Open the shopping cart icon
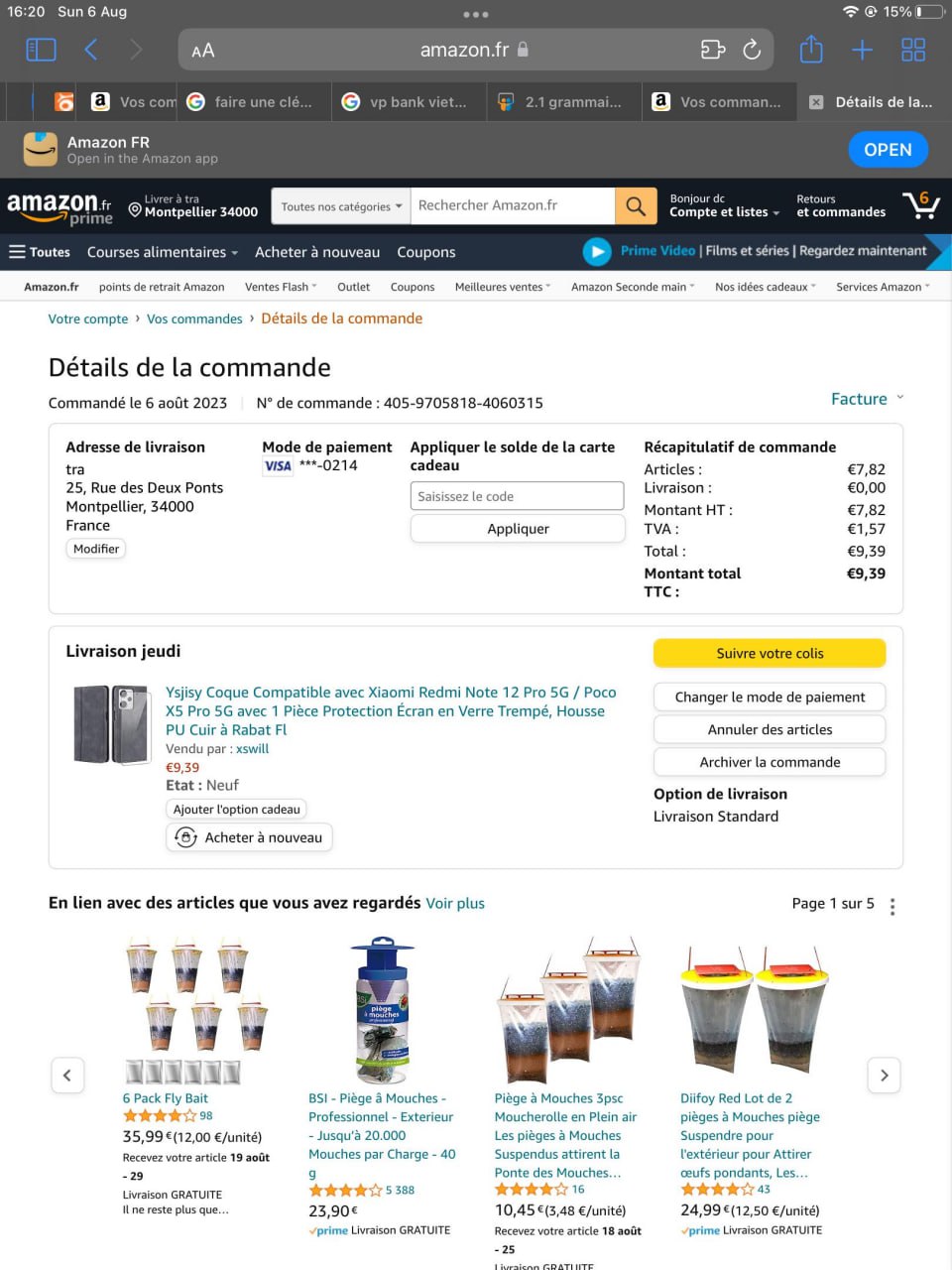This screenshot has height=1270, width=952. pos(921,205)
